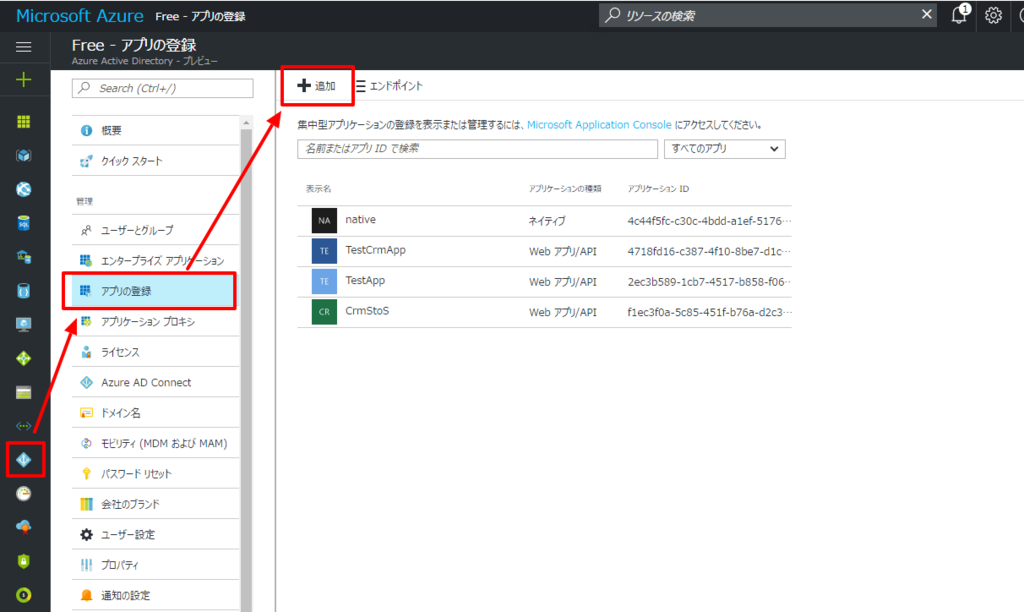Image resolution: width=1024 pixels, height=612 pixels.
Task: Open the notifications bell icon
Action: 959,15
